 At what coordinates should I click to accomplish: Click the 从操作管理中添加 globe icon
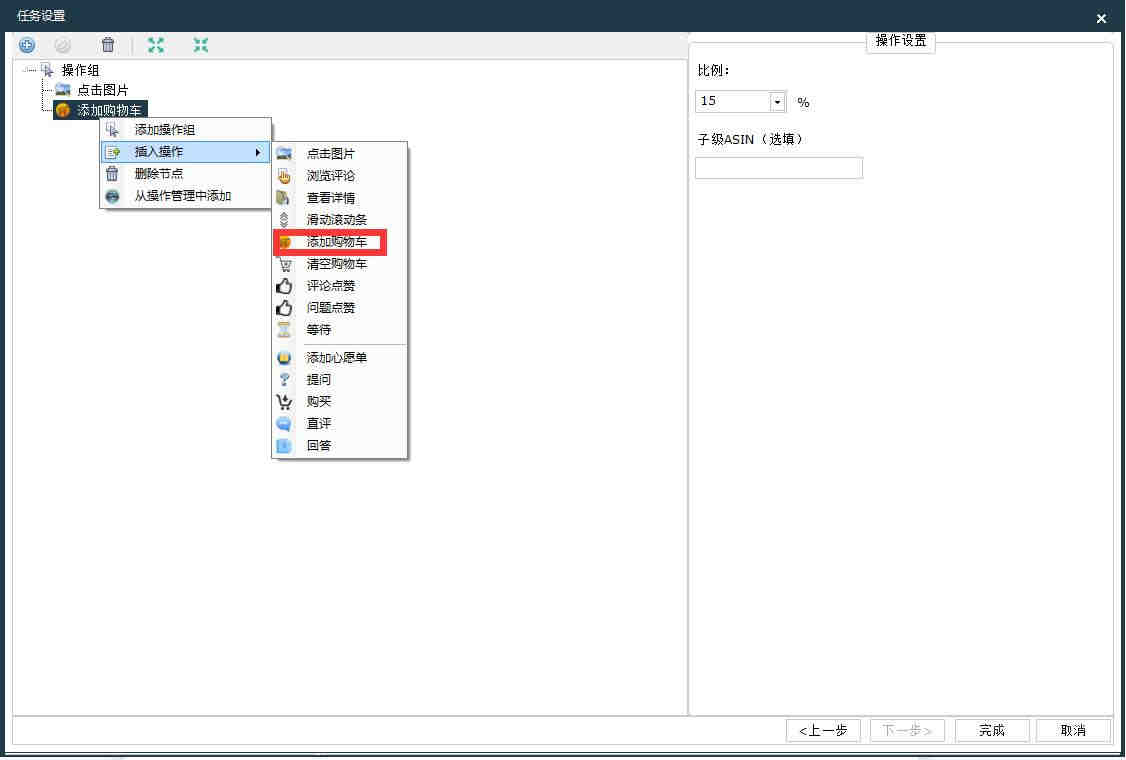[x=112, y=196]
